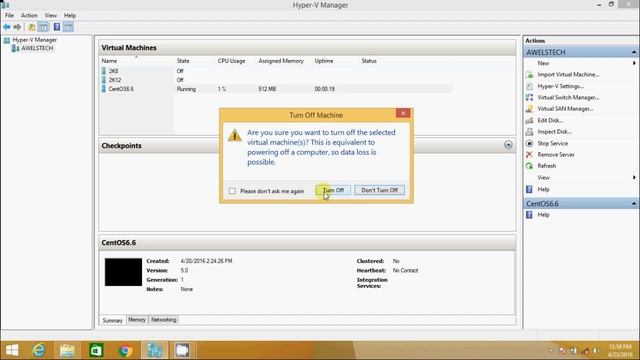This screenshot has width=640, height=360.
Task: Click Import Virtual Machine icon in Actions
Action: coord(529,75)
